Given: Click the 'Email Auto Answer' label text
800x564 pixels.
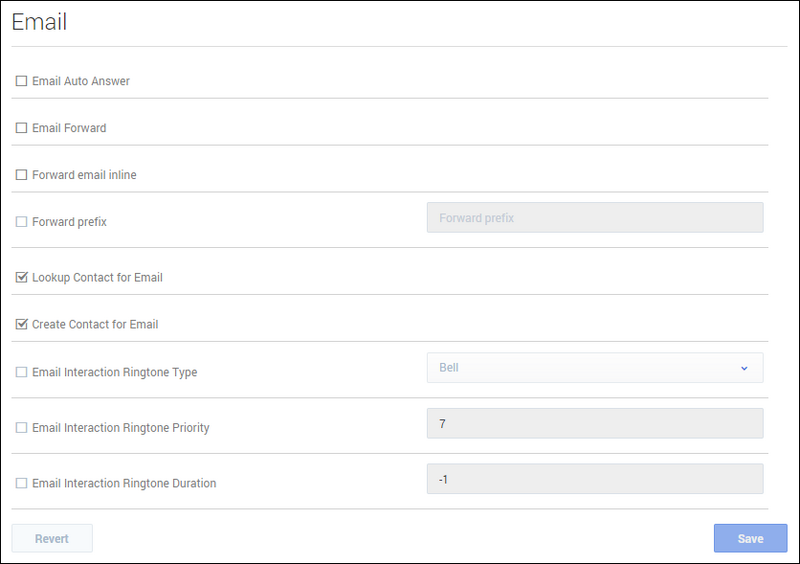Looking at the screenshot, I should pos(81,81).
